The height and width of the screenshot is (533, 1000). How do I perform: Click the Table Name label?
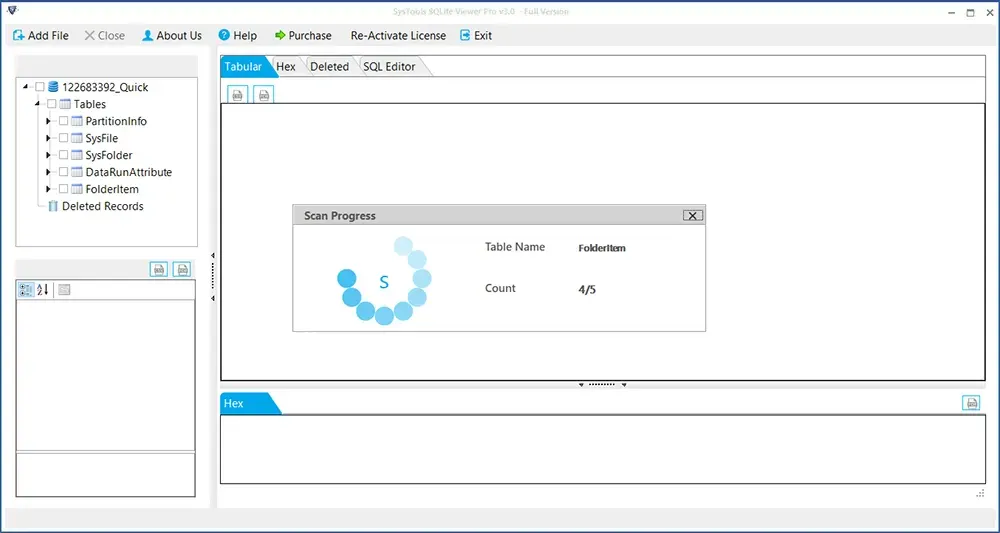click(x=515, y=247)
